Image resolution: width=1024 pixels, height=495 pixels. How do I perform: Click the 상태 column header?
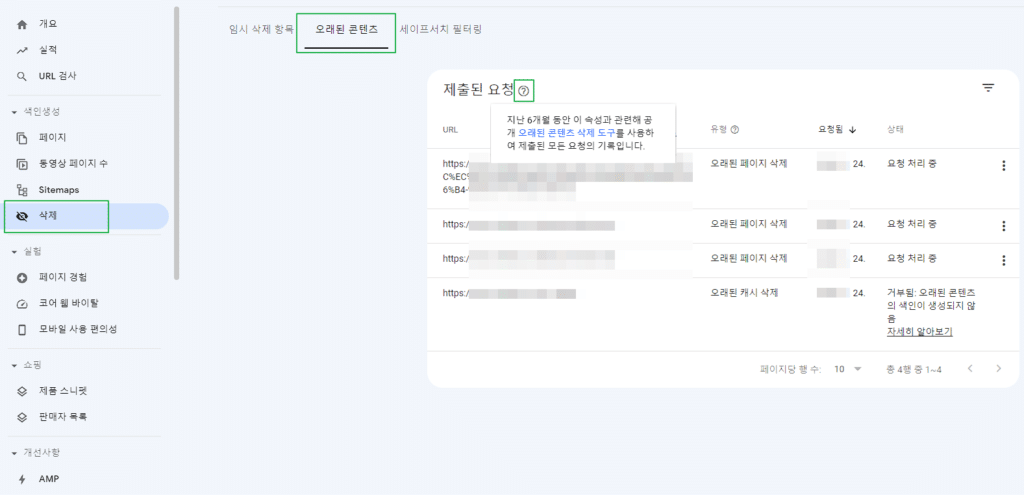coord(895,129)
